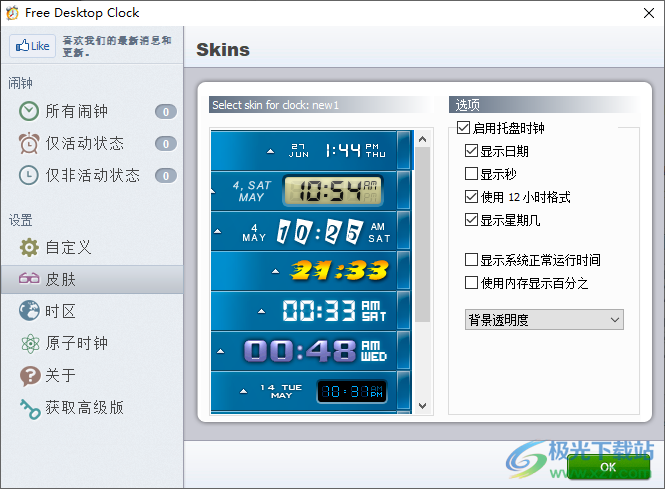
Task: Click the grey clock icon for 仅非活动状态
Action: click(29, 175)
